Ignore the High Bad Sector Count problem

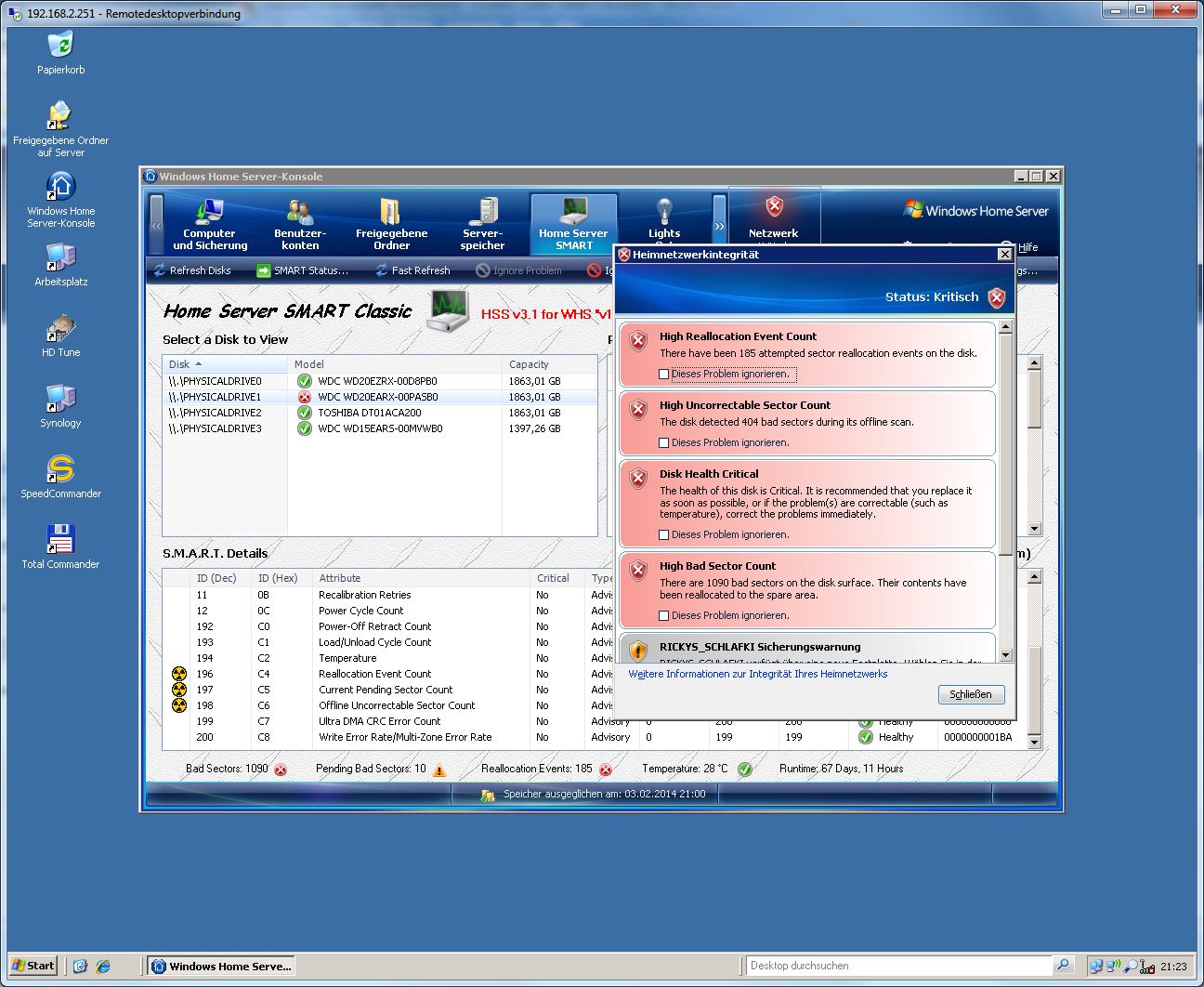point(663,616)
